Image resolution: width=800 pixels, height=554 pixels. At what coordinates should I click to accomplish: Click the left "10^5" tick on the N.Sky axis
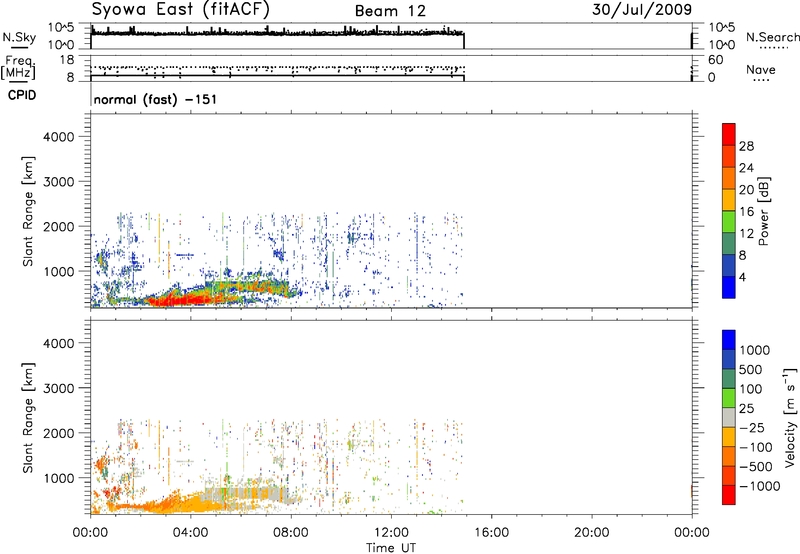click(61, 27)
